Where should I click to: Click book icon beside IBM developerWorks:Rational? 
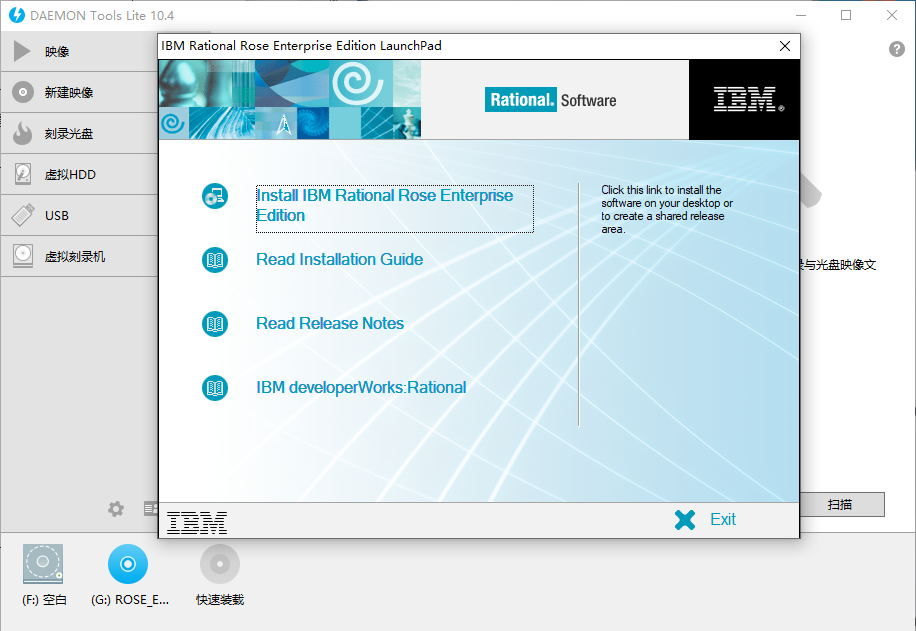215,388
